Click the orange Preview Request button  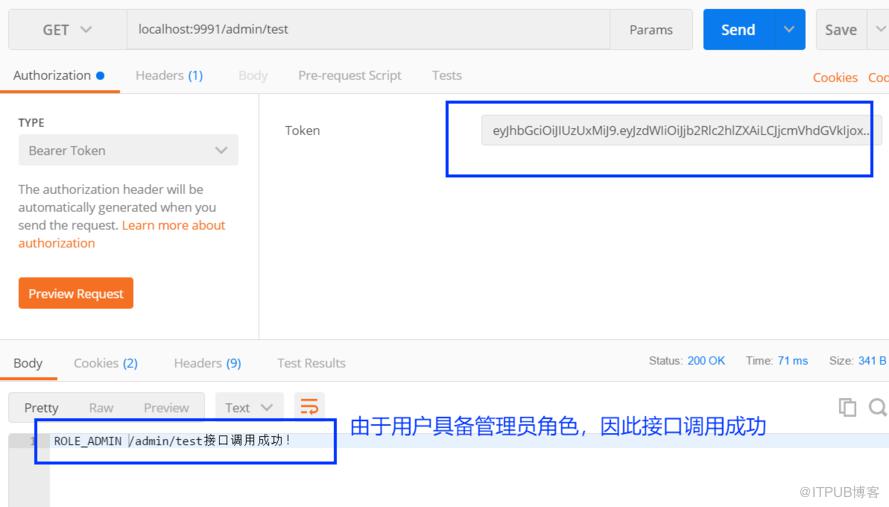tap(76, 293)
